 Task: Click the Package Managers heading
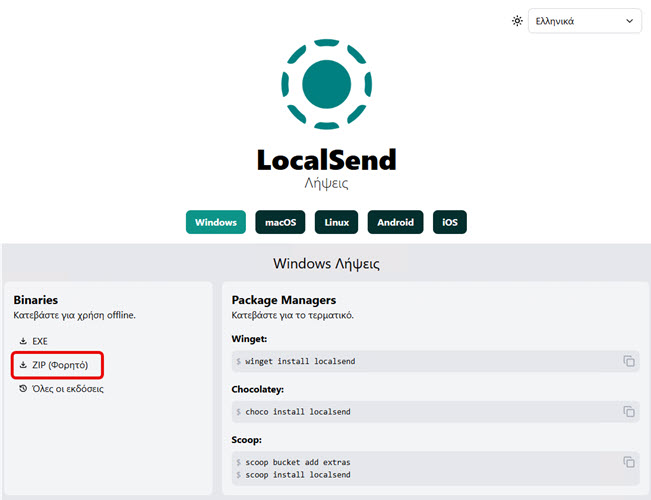pyautogui.click(x=284, y=300)
